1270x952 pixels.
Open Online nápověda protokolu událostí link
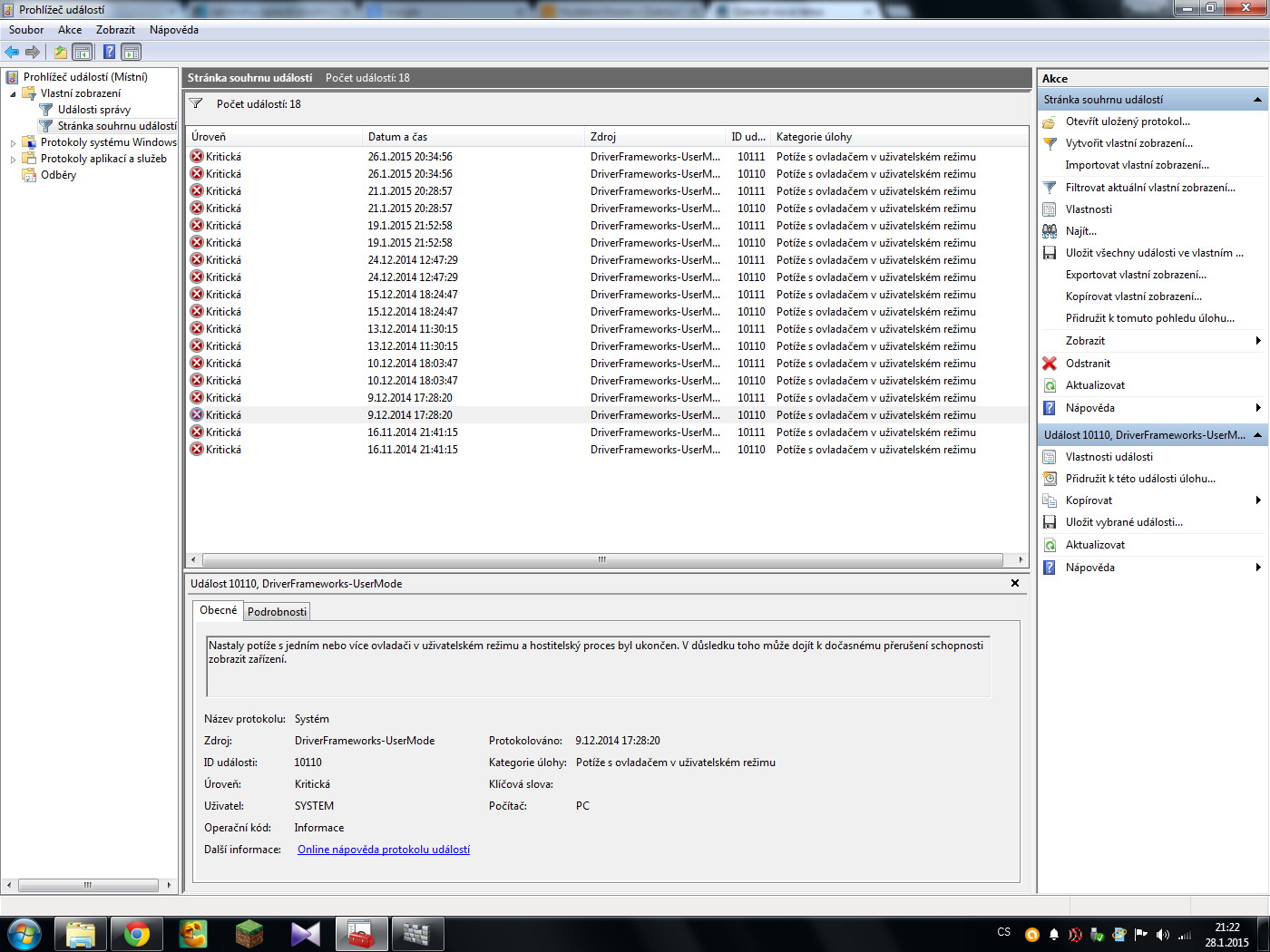[384, 850]
